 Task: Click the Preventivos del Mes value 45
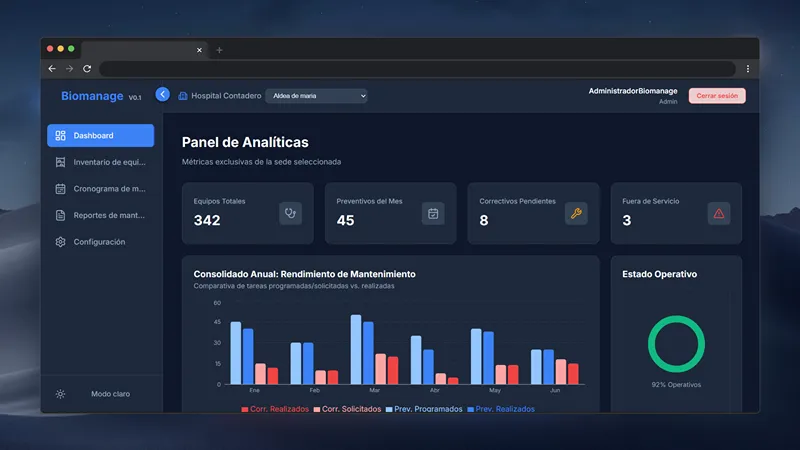(345, 220)
